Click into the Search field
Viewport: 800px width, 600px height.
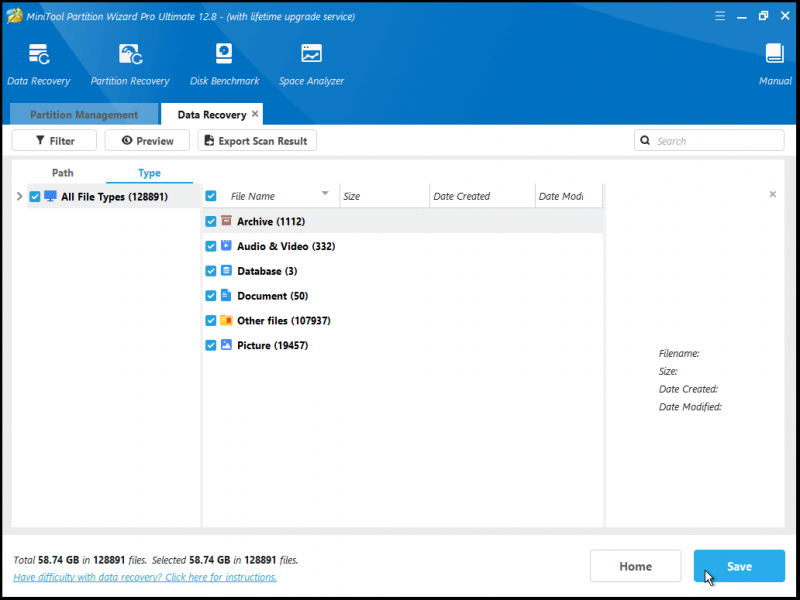[x=709, y=140]
